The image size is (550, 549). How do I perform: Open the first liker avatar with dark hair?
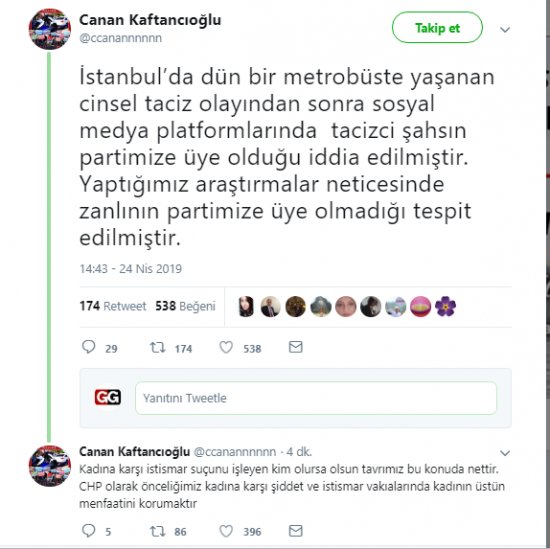click(x=246, y=306)
